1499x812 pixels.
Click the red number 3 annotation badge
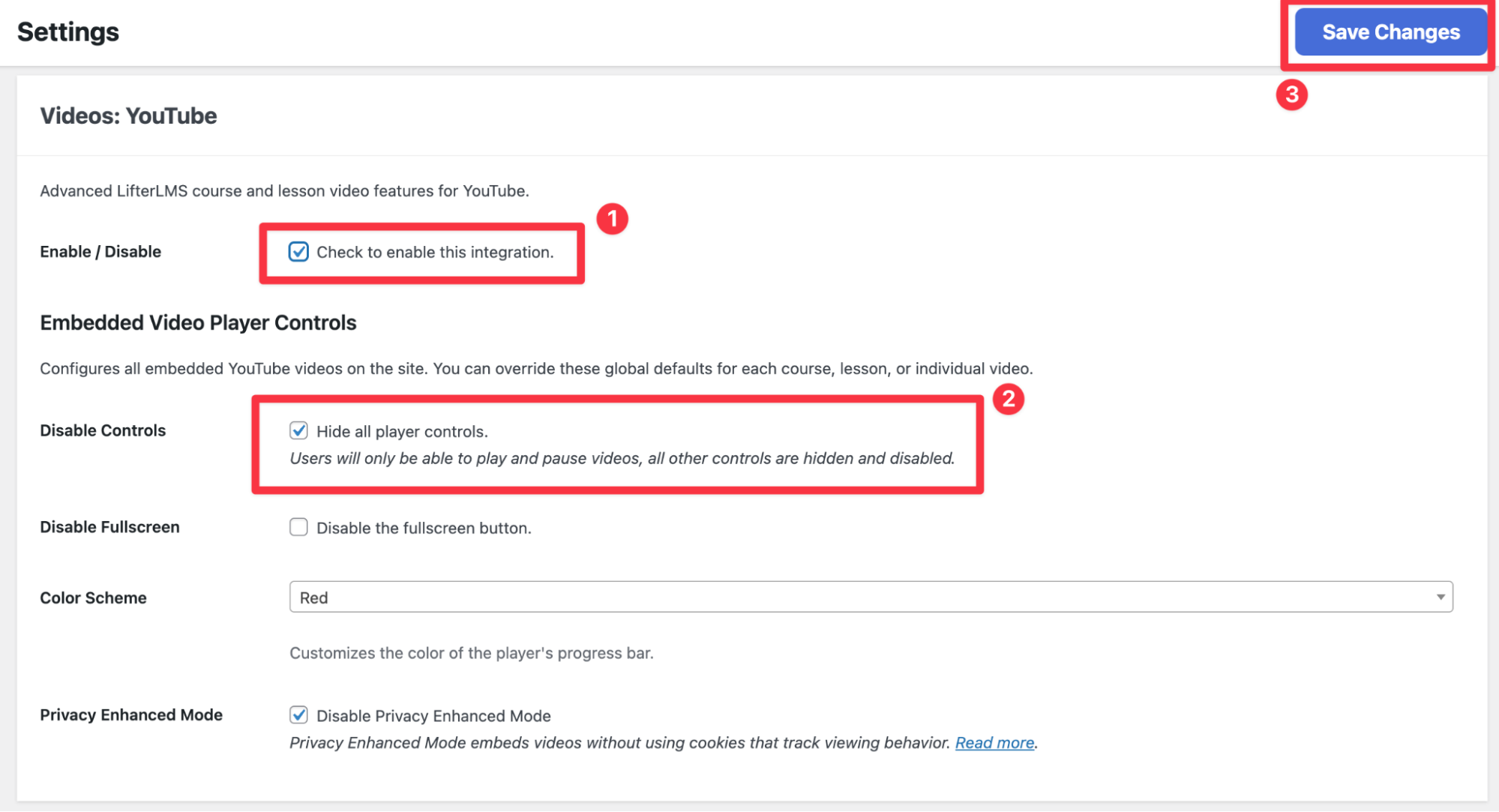[x=1291, y=95]
